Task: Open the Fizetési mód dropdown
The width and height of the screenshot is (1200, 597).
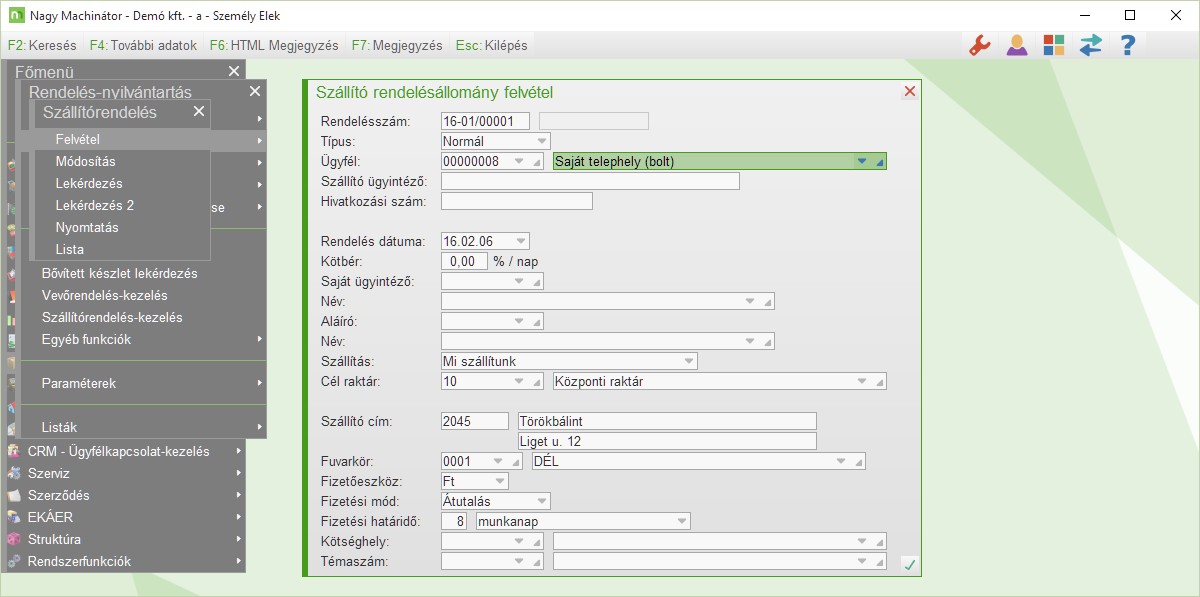Action: point(542,501)
